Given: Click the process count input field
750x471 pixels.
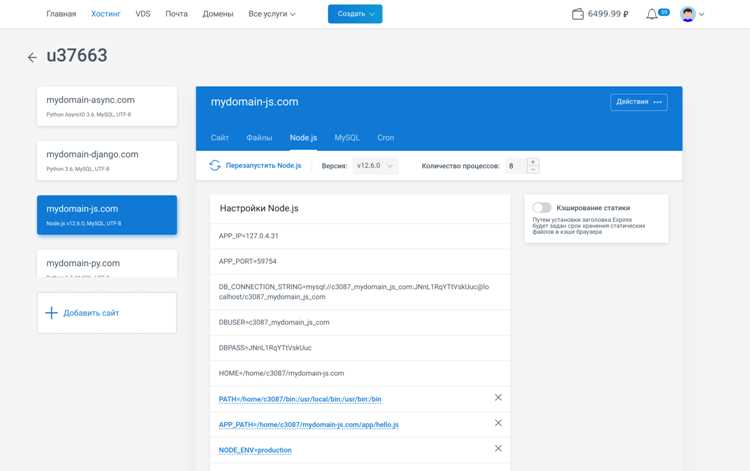Looking at the screenshot, I should click(x=516, y=166).
